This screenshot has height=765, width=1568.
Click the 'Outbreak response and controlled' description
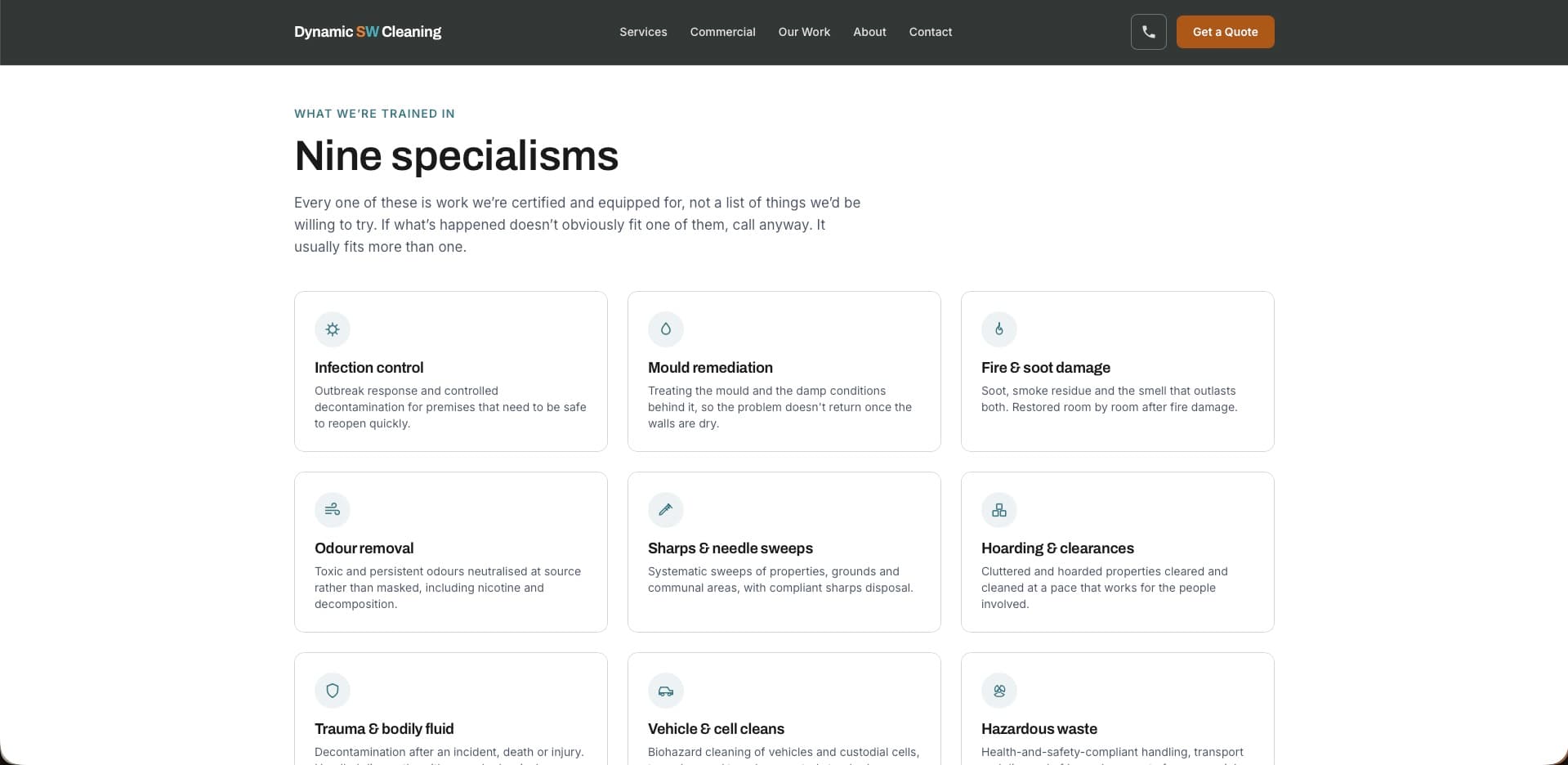point(450,407)
